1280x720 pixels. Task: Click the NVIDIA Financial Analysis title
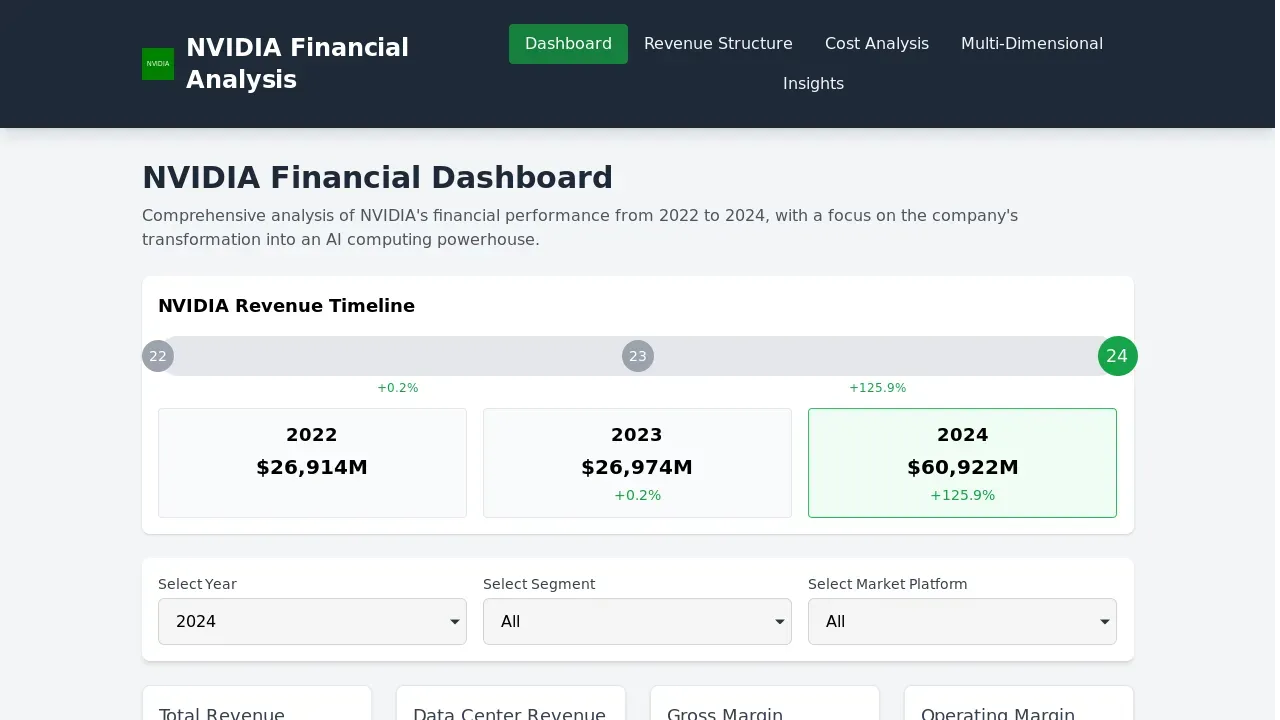(x=297, y=63)
